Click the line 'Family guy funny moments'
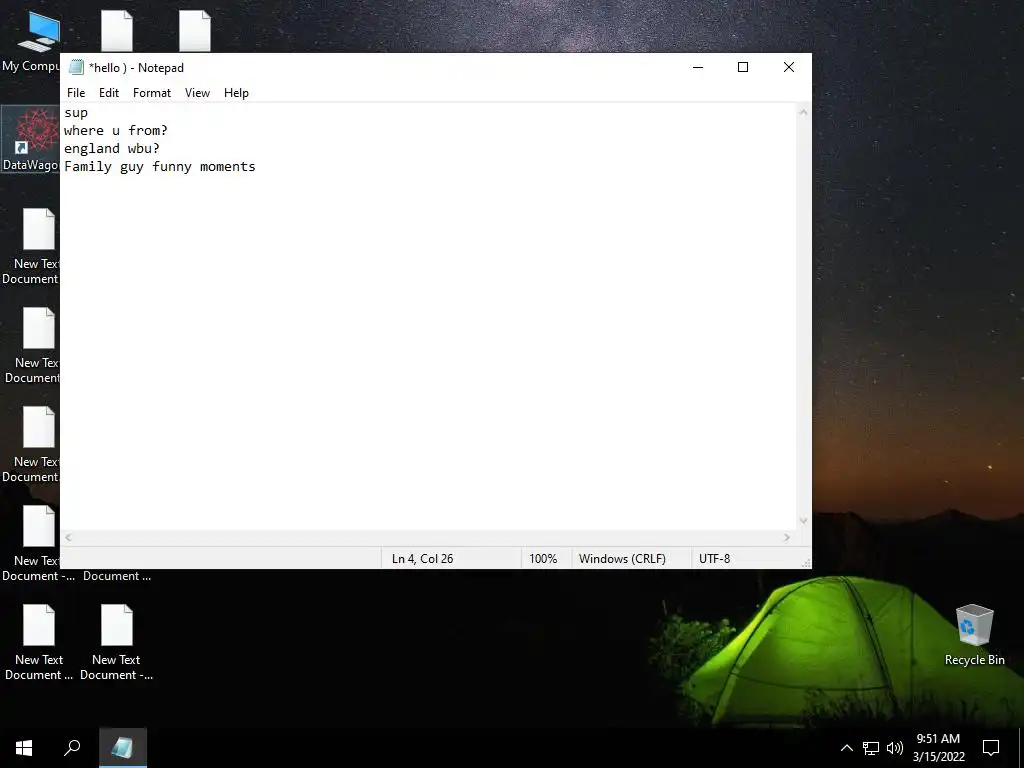This screenshot has height=768, width=1024. click(160, 167)
